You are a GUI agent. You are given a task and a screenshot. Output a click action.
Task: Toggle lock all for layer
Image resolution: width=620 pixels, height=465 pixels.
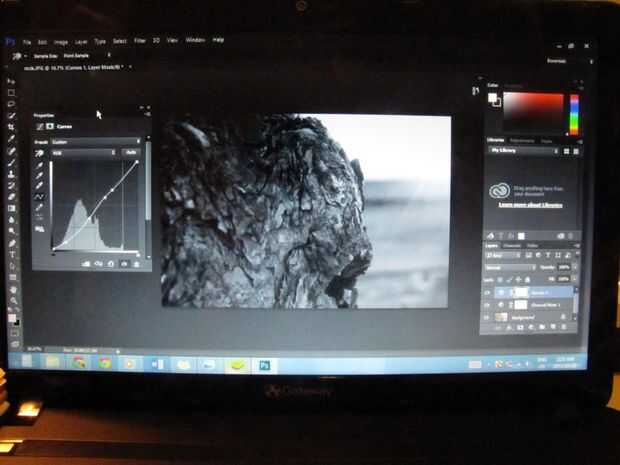(x=528, y=280)
